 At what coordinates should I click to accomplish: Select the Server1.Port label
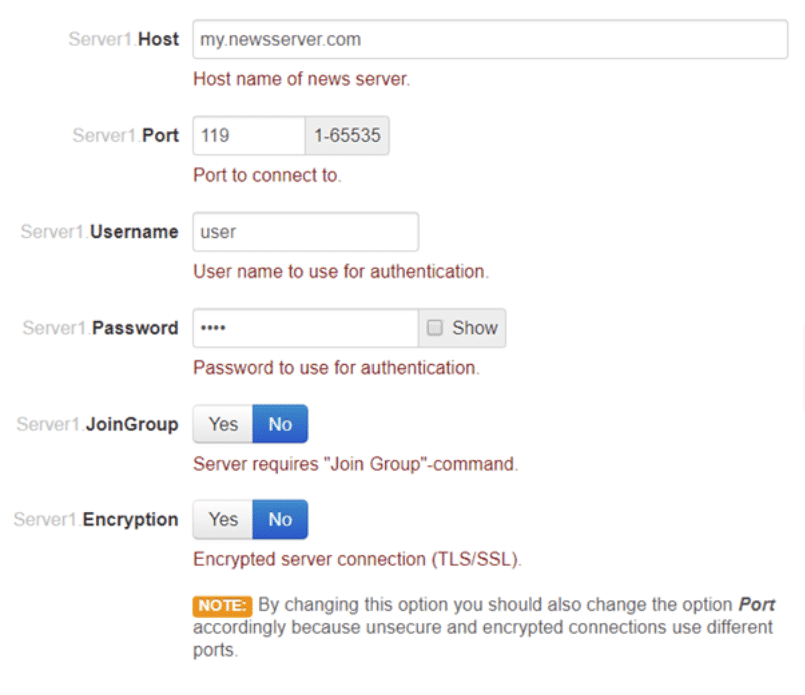(x=129, y=135)
